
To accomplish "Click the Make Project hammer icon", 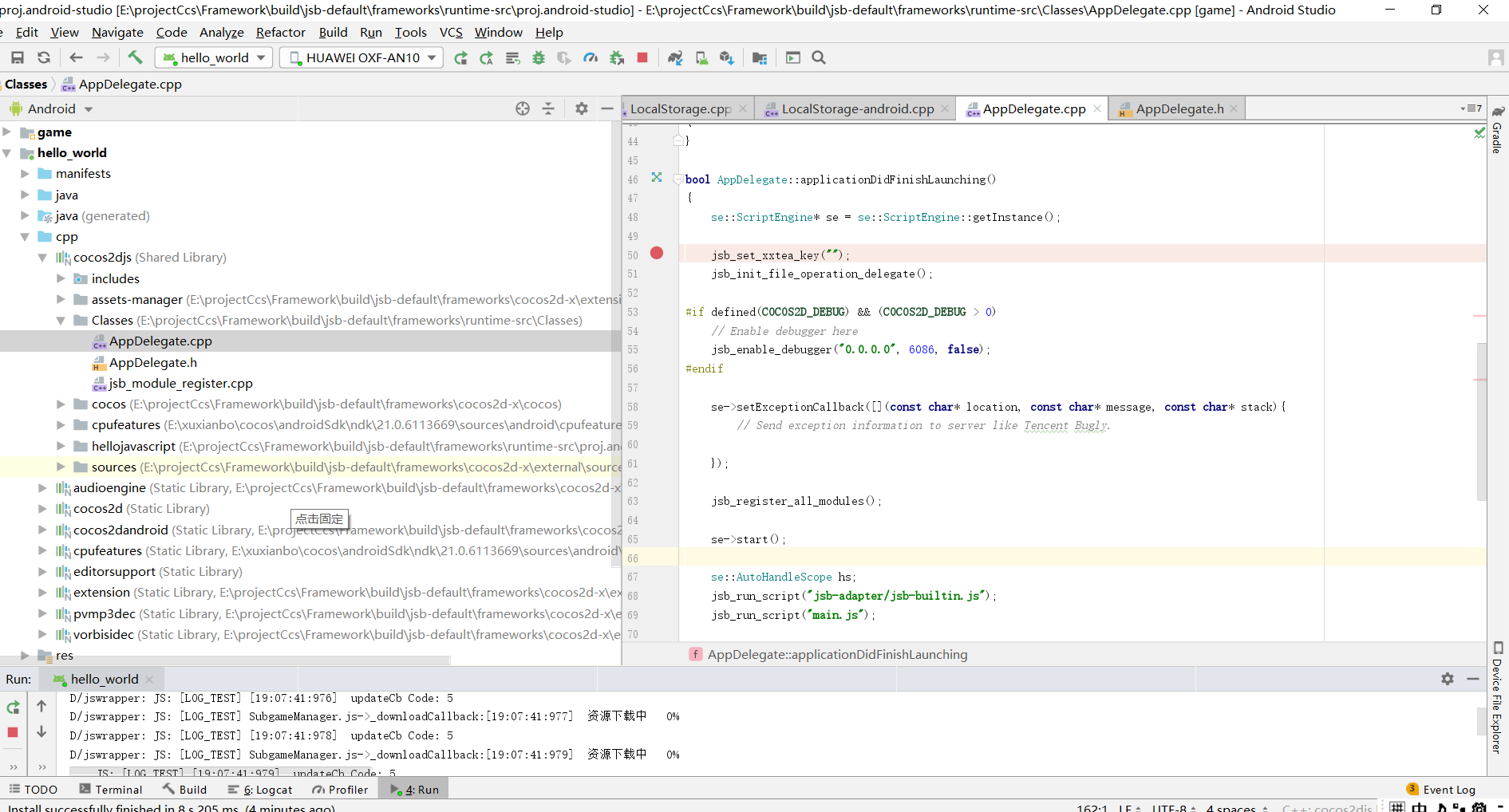I will (x=135, y=57).
